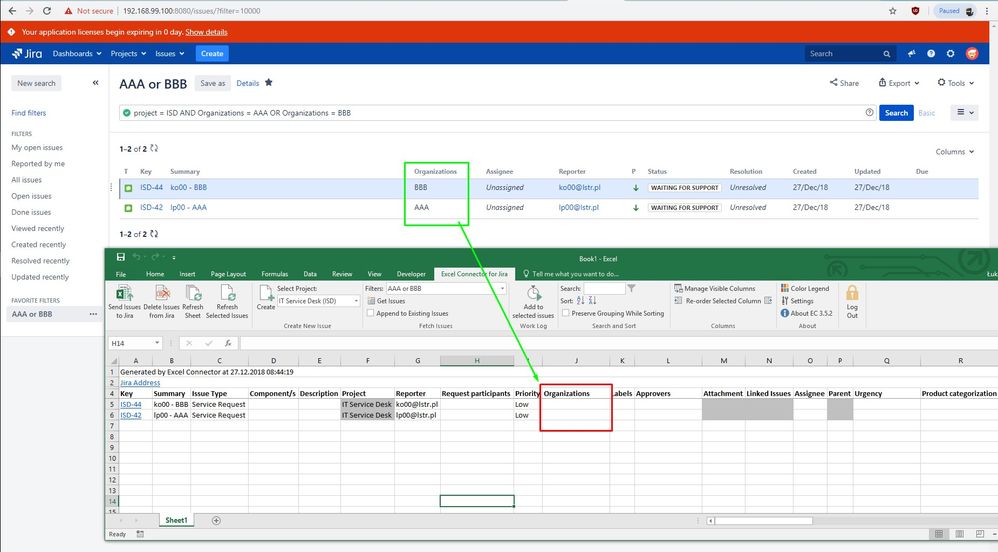
Task: Switch to the Page Layout tab
Action: [x=228, y=274]
